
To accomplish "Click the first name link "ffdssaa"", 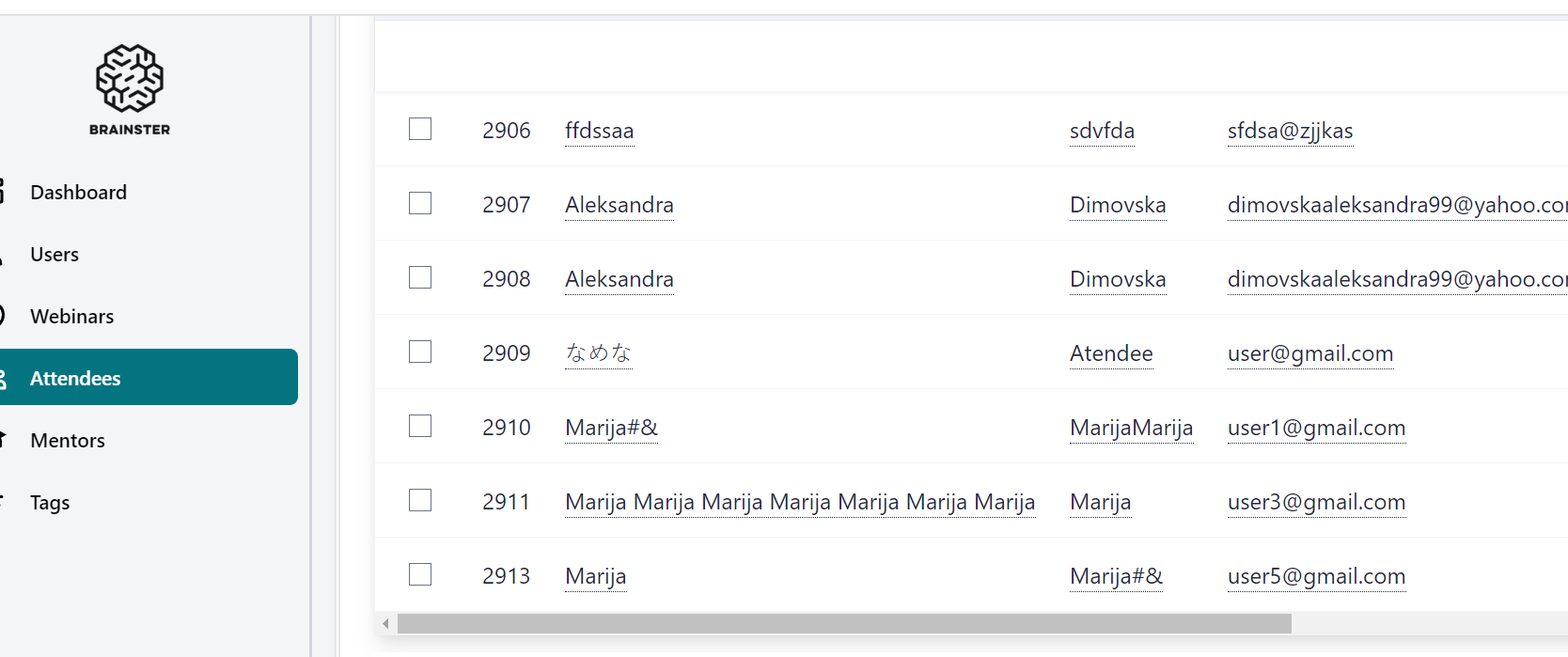I will [600, 131].
